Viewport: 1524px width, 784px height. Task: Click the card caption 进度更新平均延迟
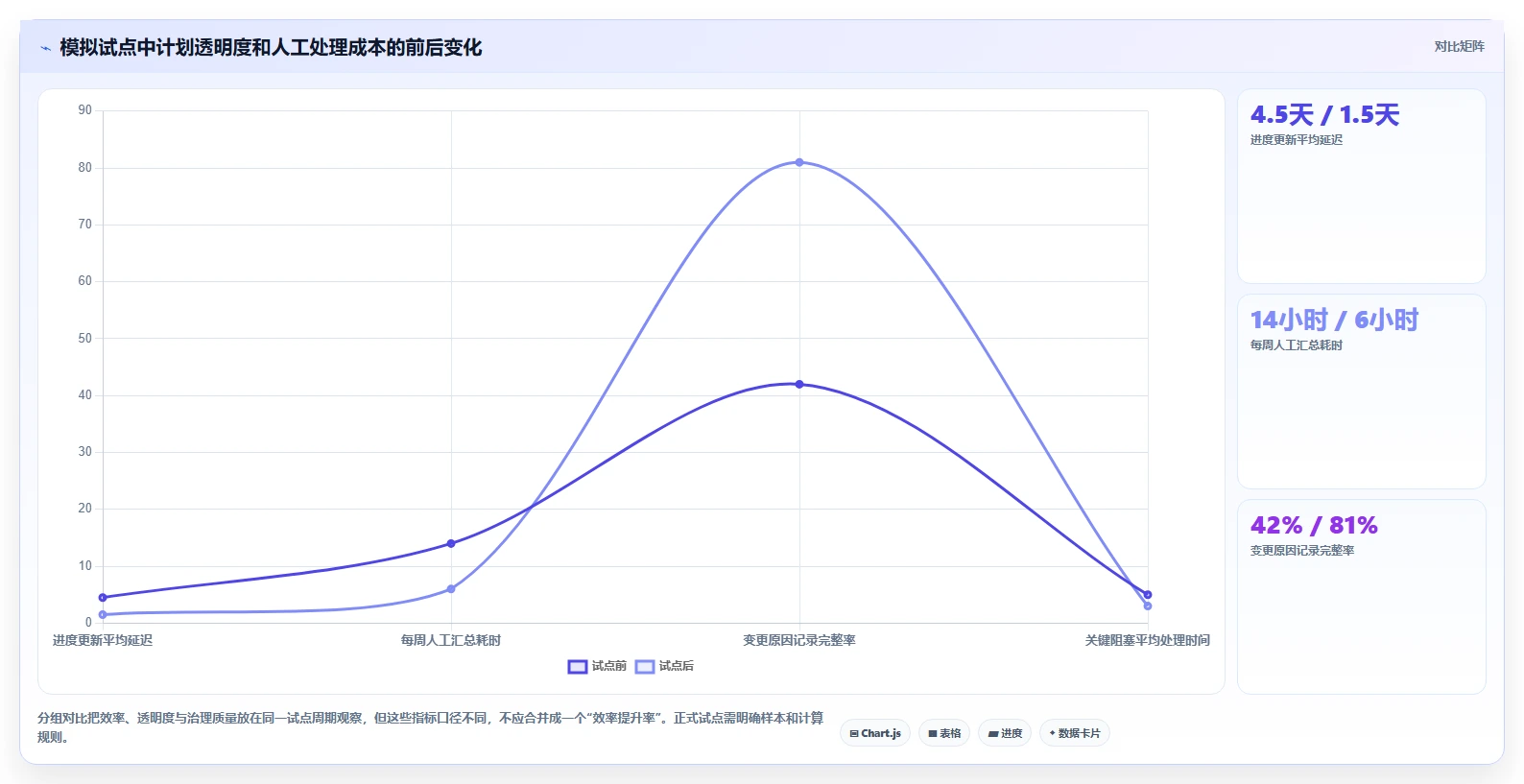(1297, 140)
